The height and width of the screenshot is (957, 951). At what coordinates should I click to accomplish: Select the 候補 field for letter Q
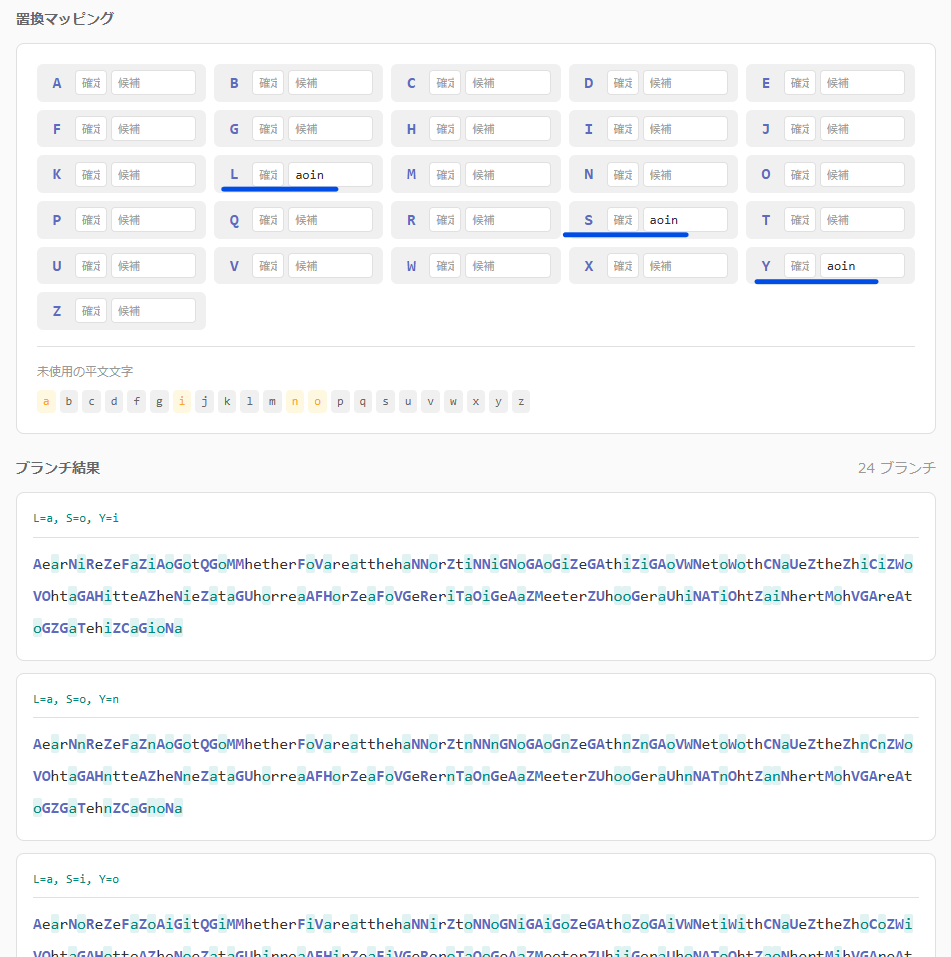[330, 220]
